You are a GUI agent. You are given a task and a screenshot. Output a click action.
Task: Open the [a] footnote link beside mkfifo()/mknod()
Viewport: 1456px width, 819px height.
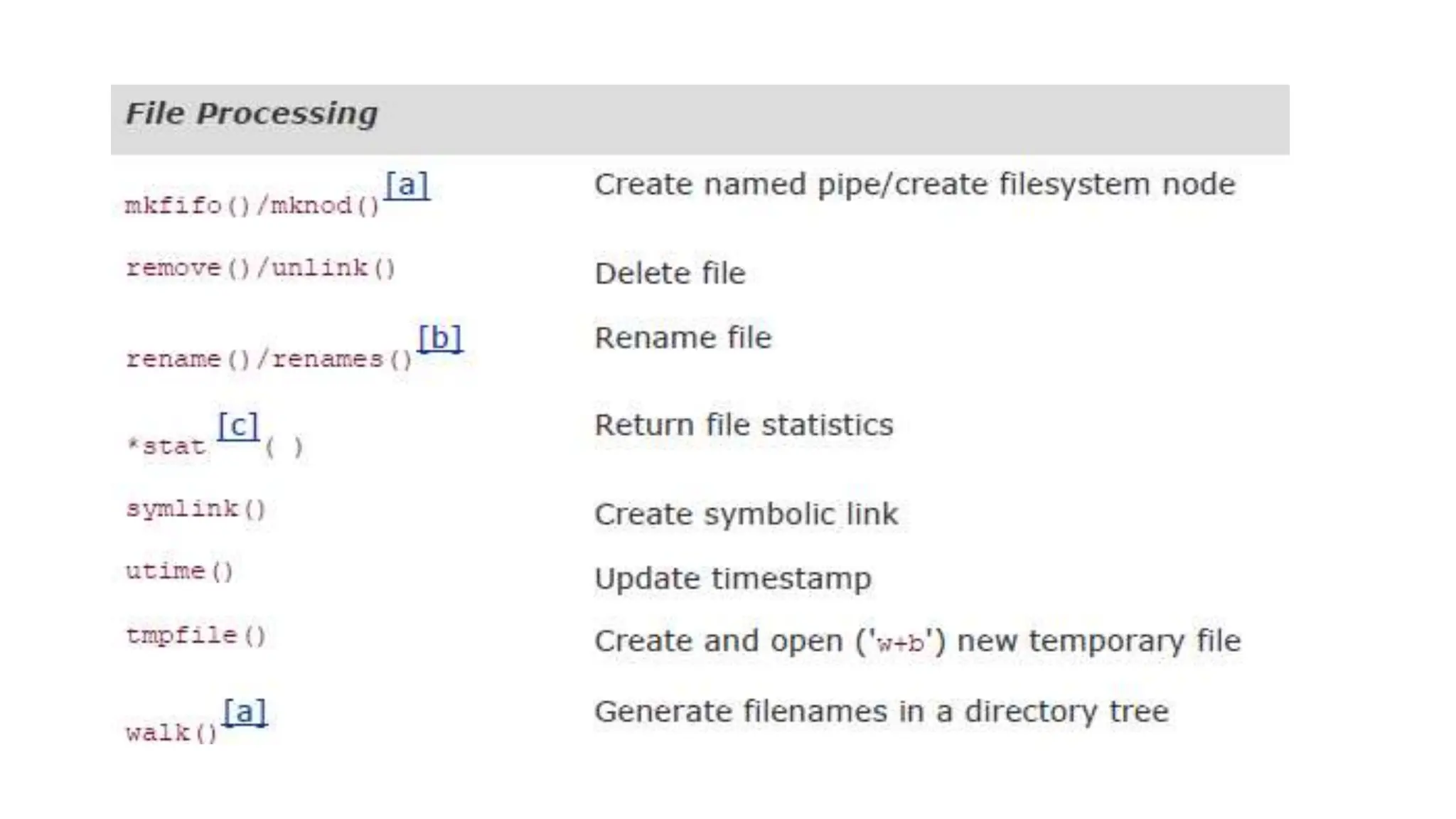(407, 186)
